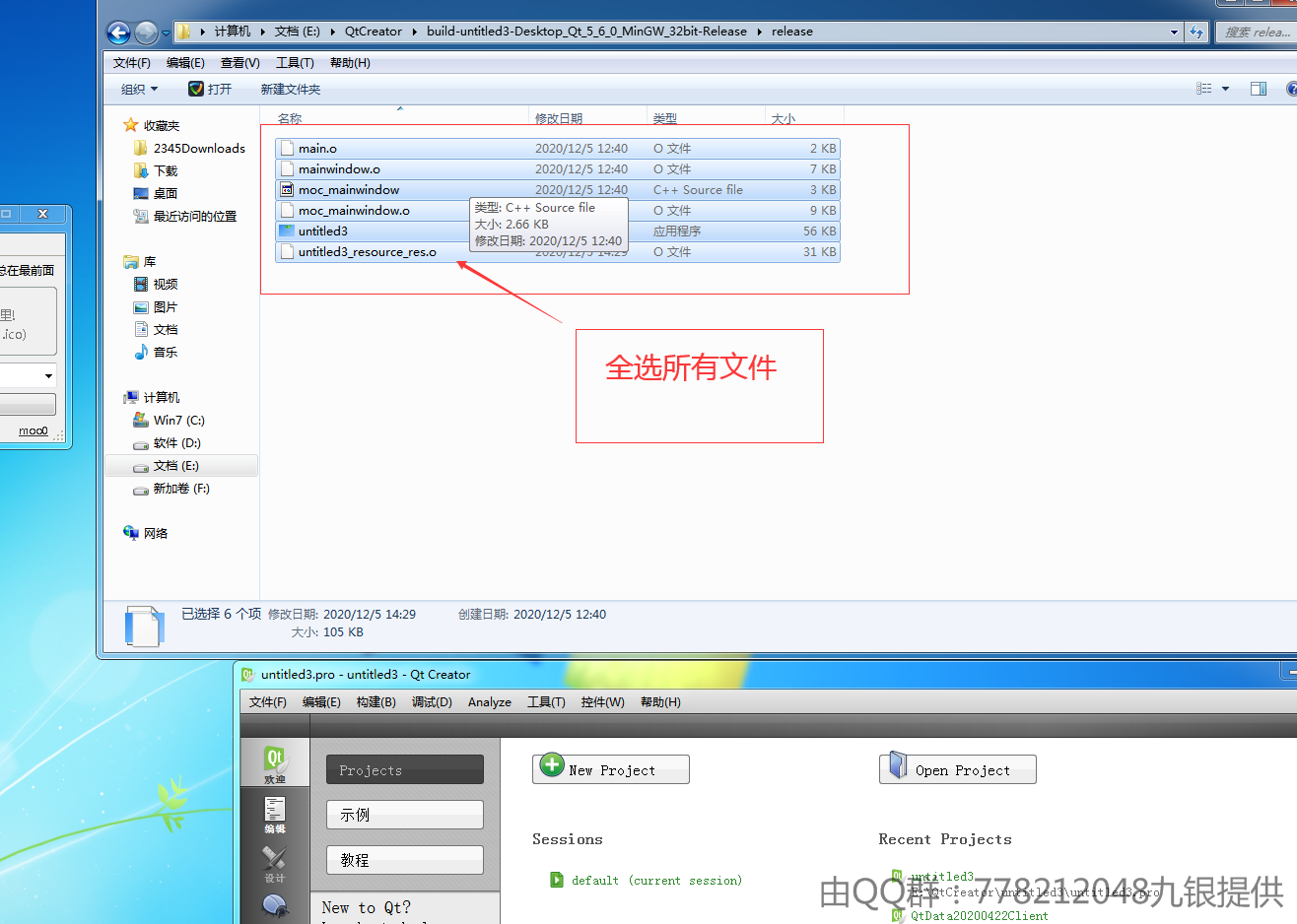Click the Projects button in Qt Creator

coord(405,770)
